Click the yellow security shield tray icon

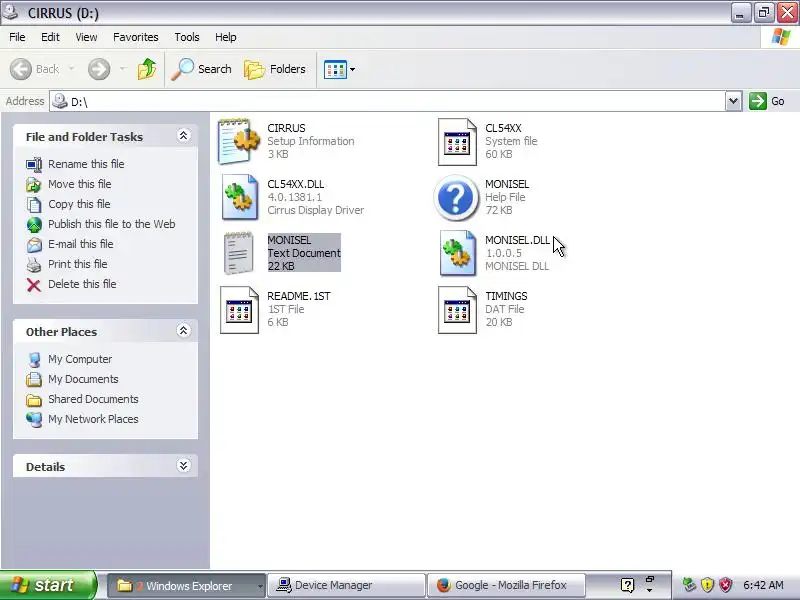point(707,585)
